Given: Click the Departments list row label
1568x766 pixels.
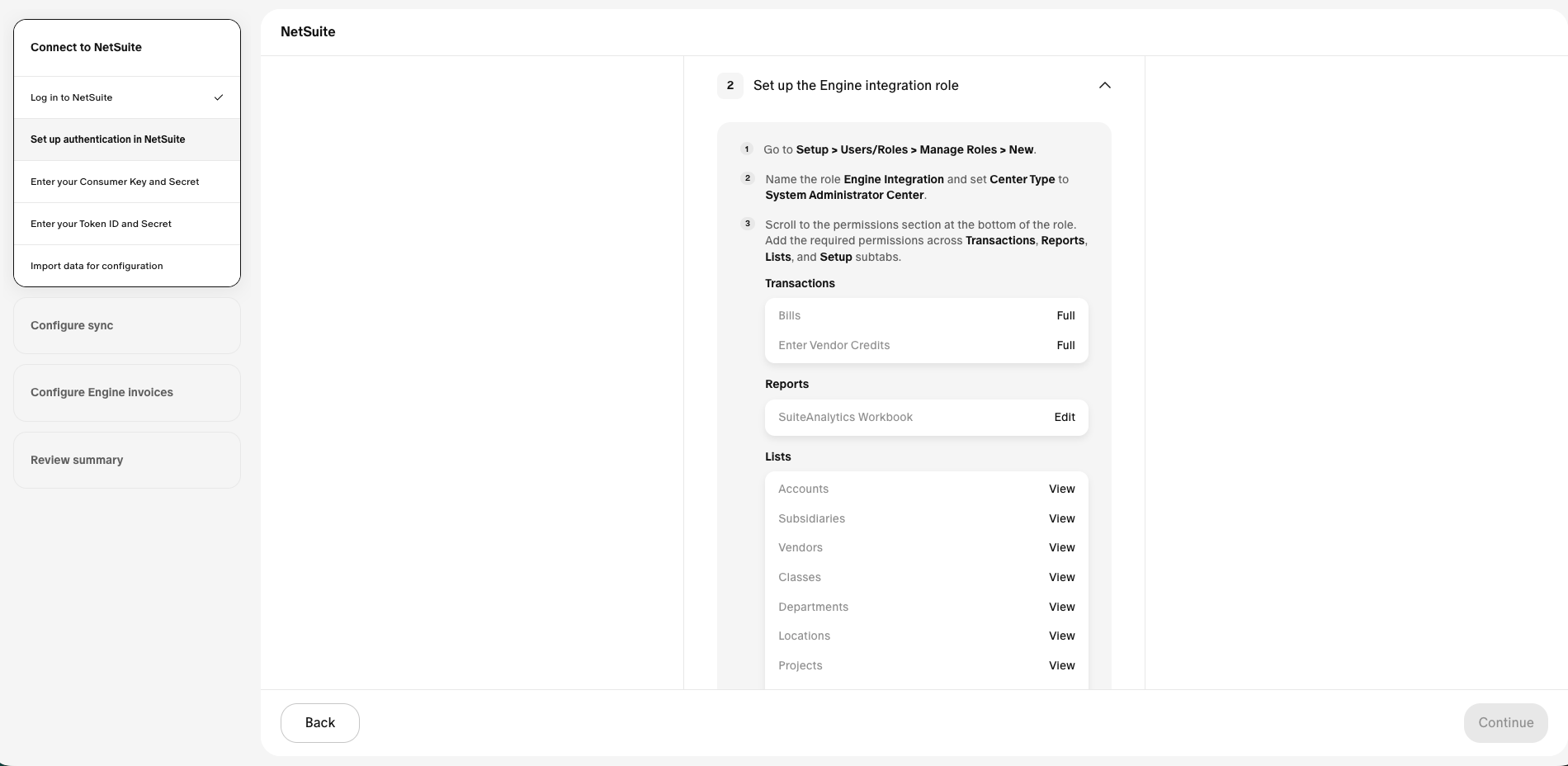Looking at the screenshot, I should point(813,608).
